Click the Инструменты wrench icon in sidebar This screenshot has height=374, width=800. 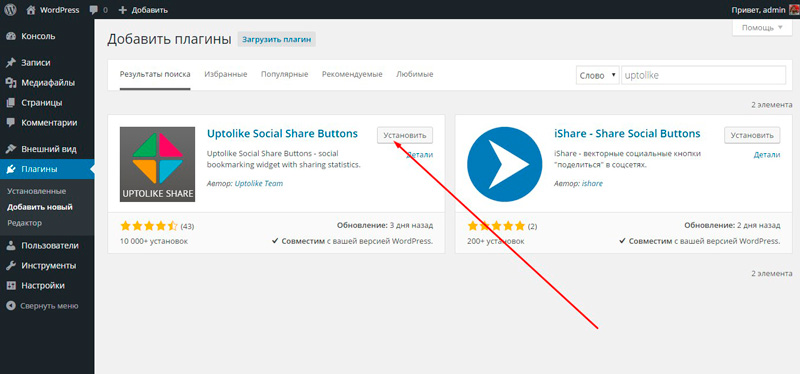pos(11,265)
